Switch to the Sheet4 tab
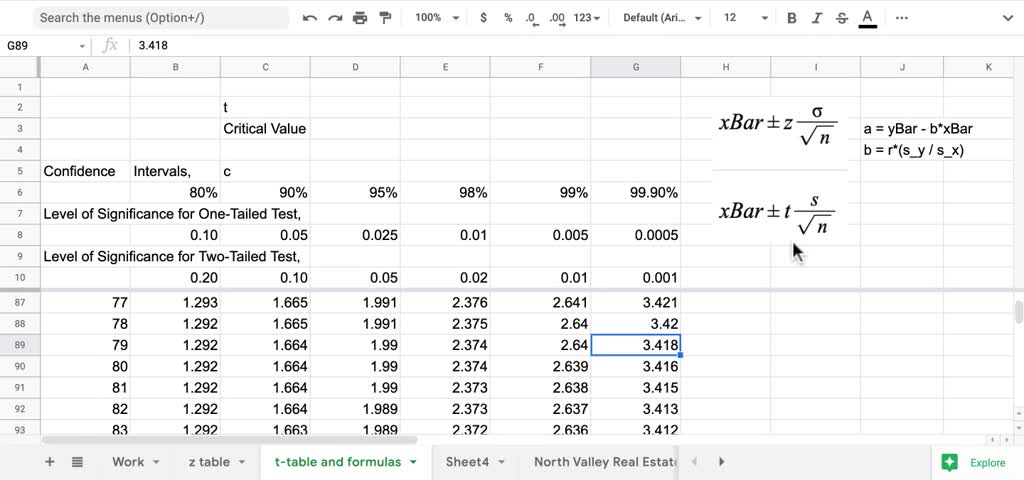 tap(473, 462)
